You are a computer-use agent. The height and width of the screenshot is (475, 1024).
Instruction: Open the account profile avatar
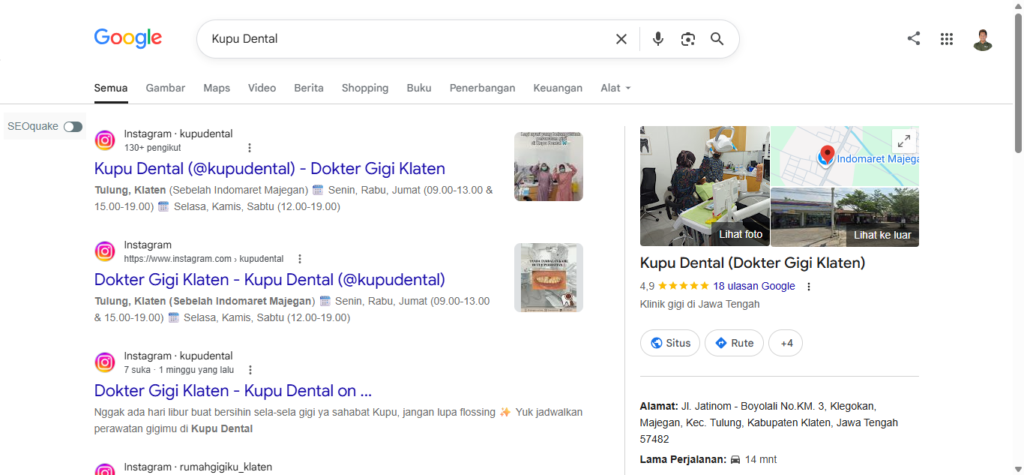coord(982,39)
